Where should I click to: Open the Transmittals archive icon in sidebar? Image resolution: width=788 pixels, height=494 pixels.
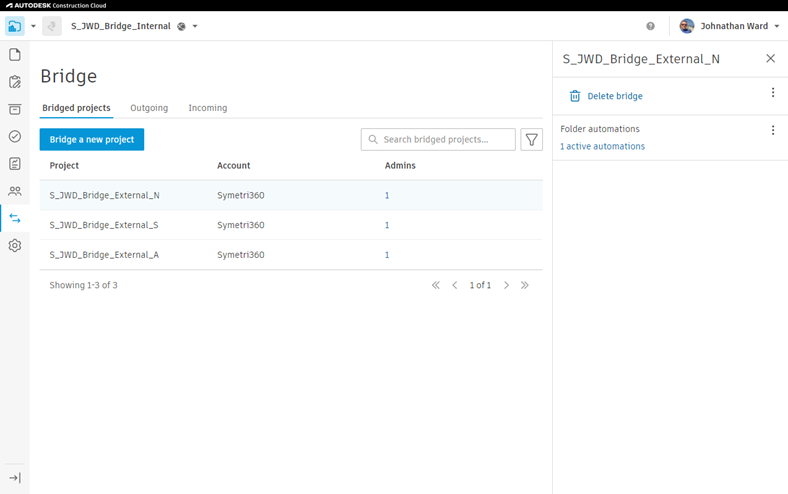pos(15,109)
